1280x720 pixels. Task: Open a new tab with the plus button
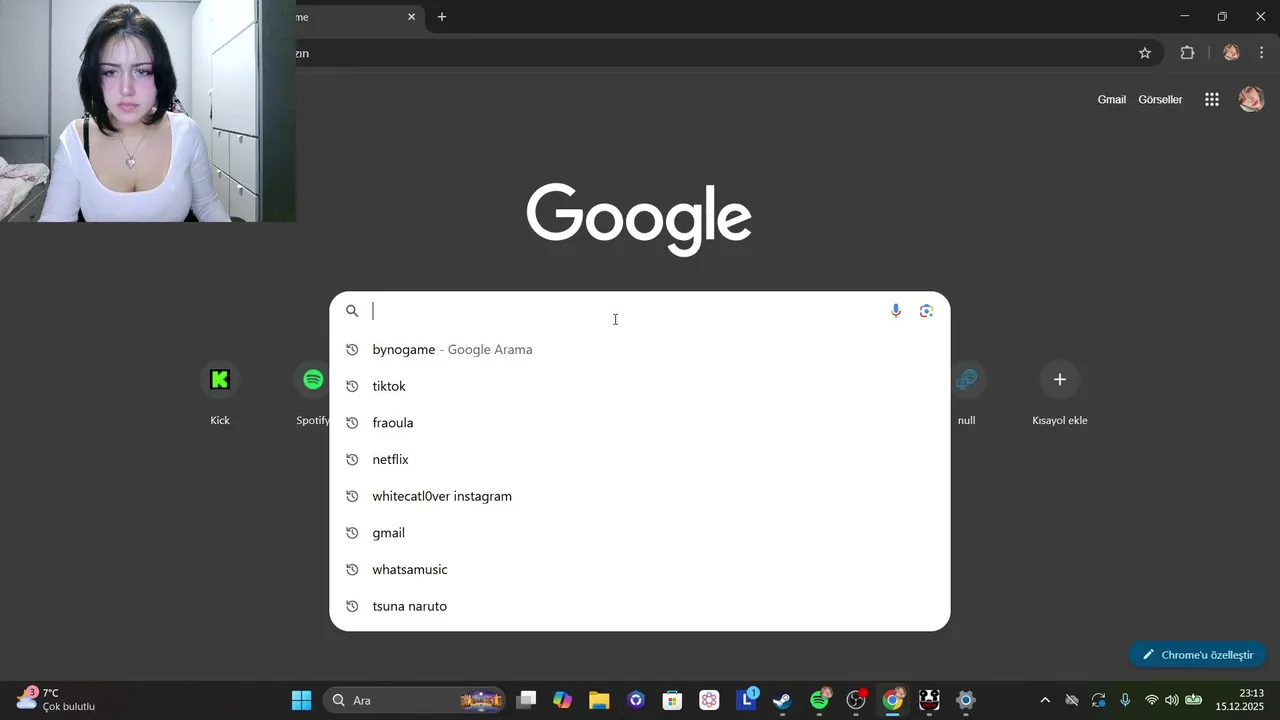tap(442, 17)
